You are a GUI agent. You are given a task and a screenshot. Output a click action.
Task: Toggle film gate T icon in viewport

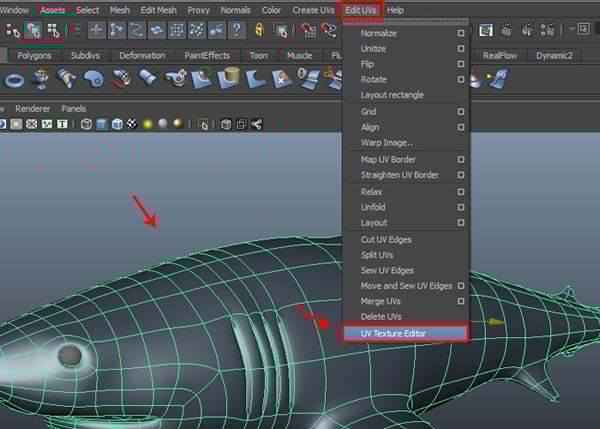coord(62,124)
